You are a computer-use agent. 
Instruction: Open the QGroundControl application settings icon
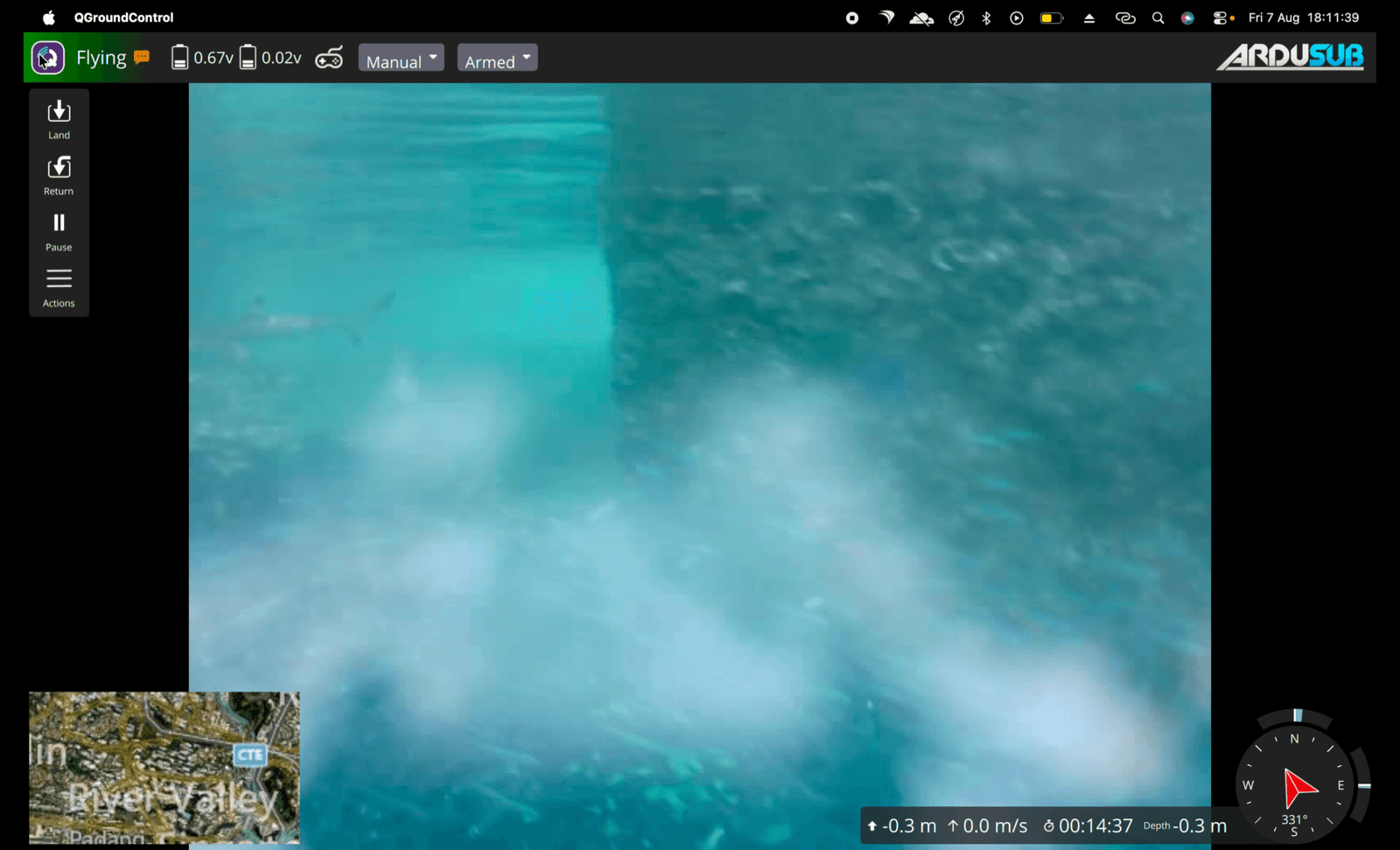48,59
